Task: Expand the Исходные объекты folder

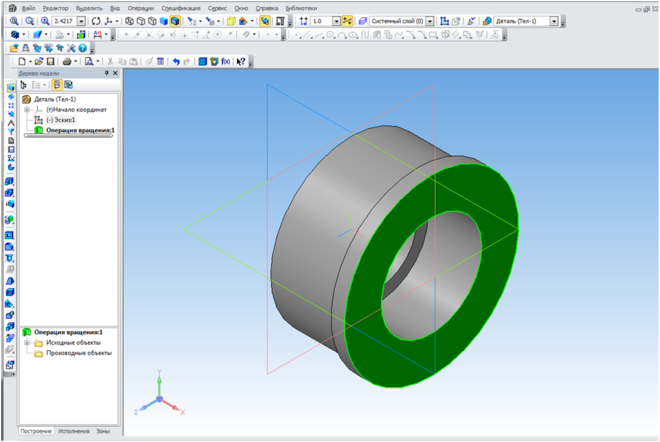Action: 27,343
